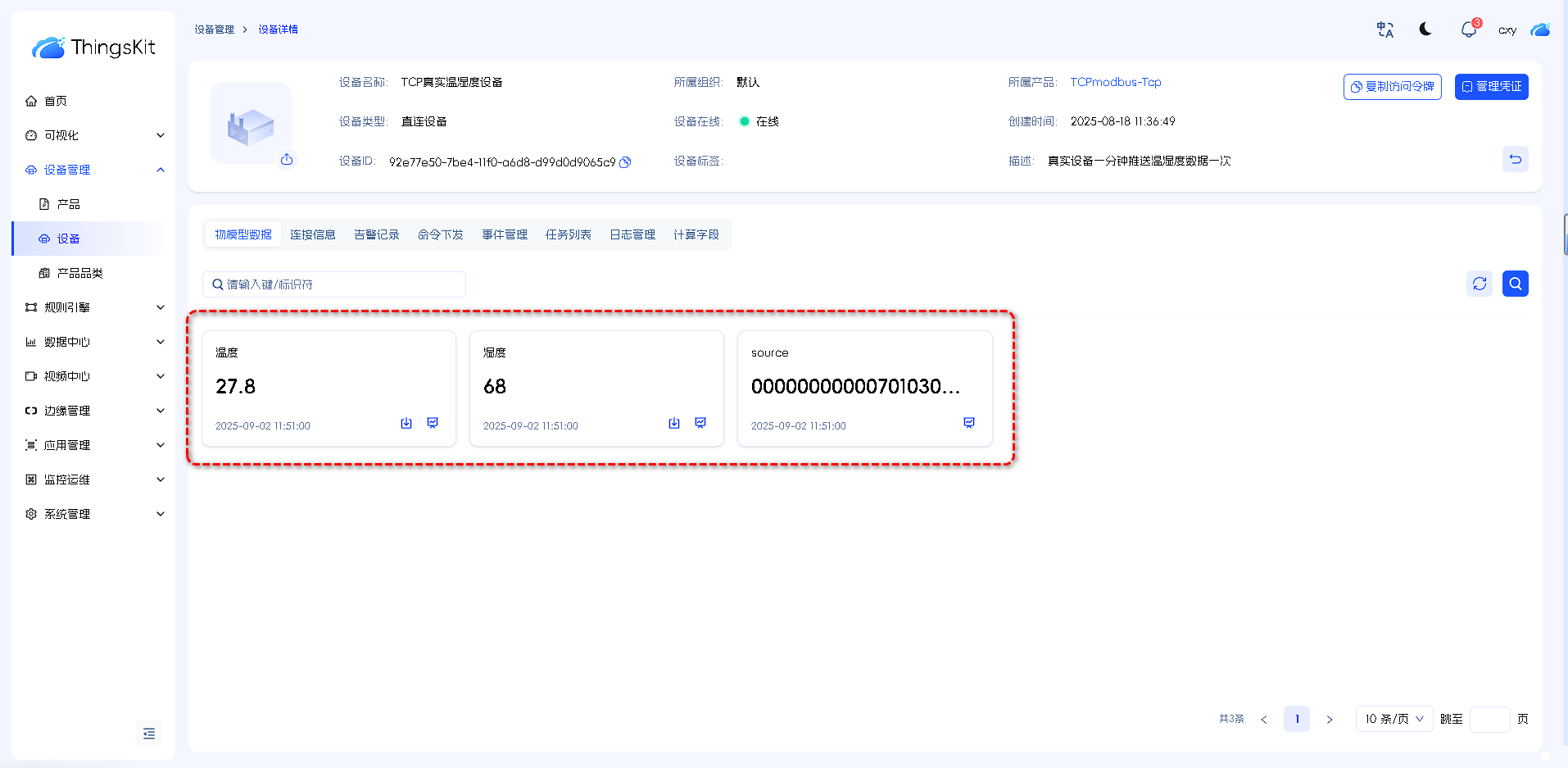Copy the device ID icon
Viewport: 1568px width, 768px height.
(625, 162)
